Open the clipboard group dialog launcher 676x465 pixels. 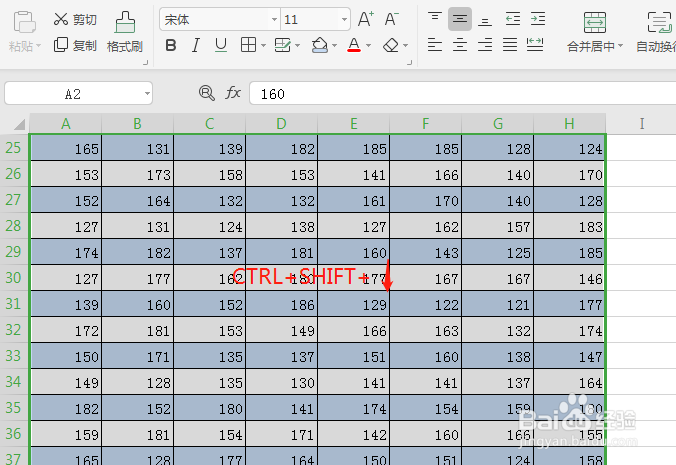(x=145, y=63)
